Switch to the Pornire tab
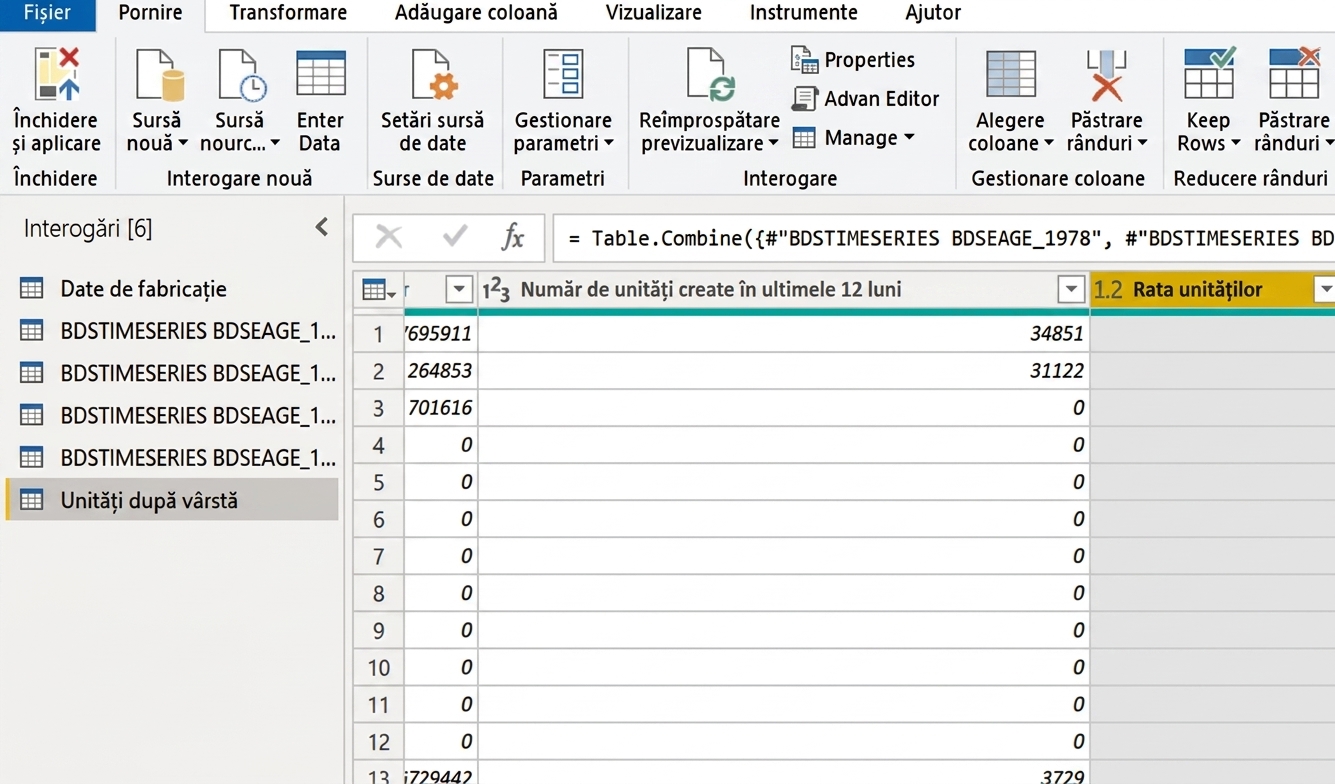1335x784 pixels. (x=150, y=13)
